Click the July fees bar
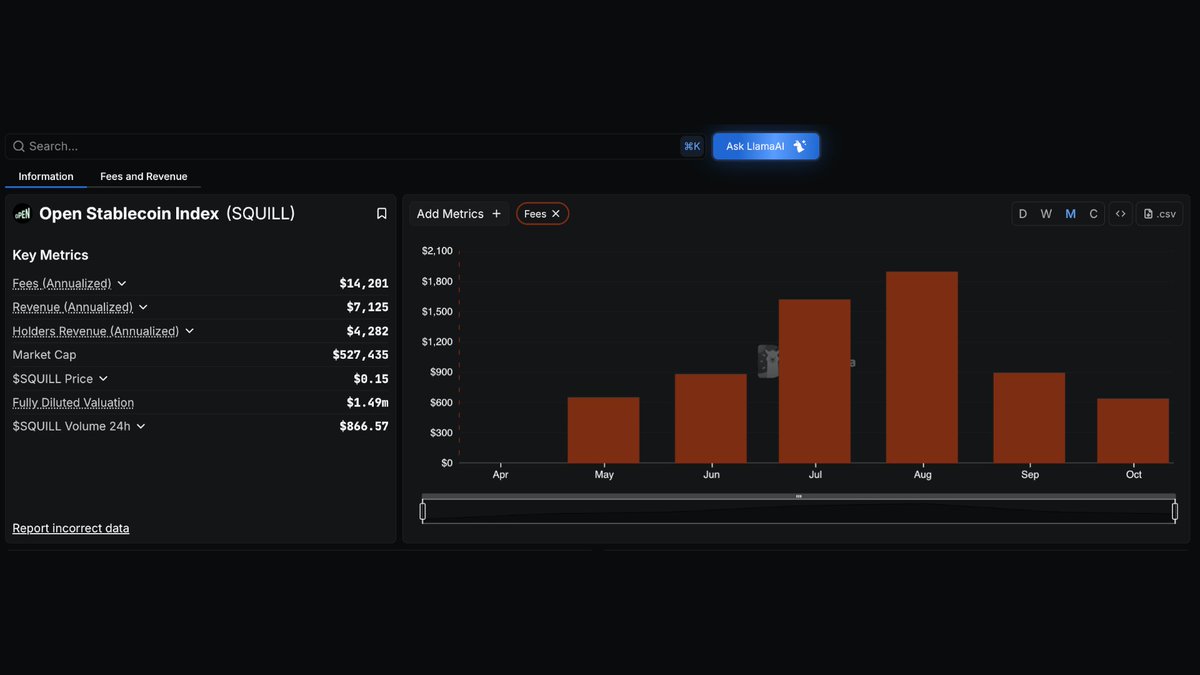 point(815,381)
